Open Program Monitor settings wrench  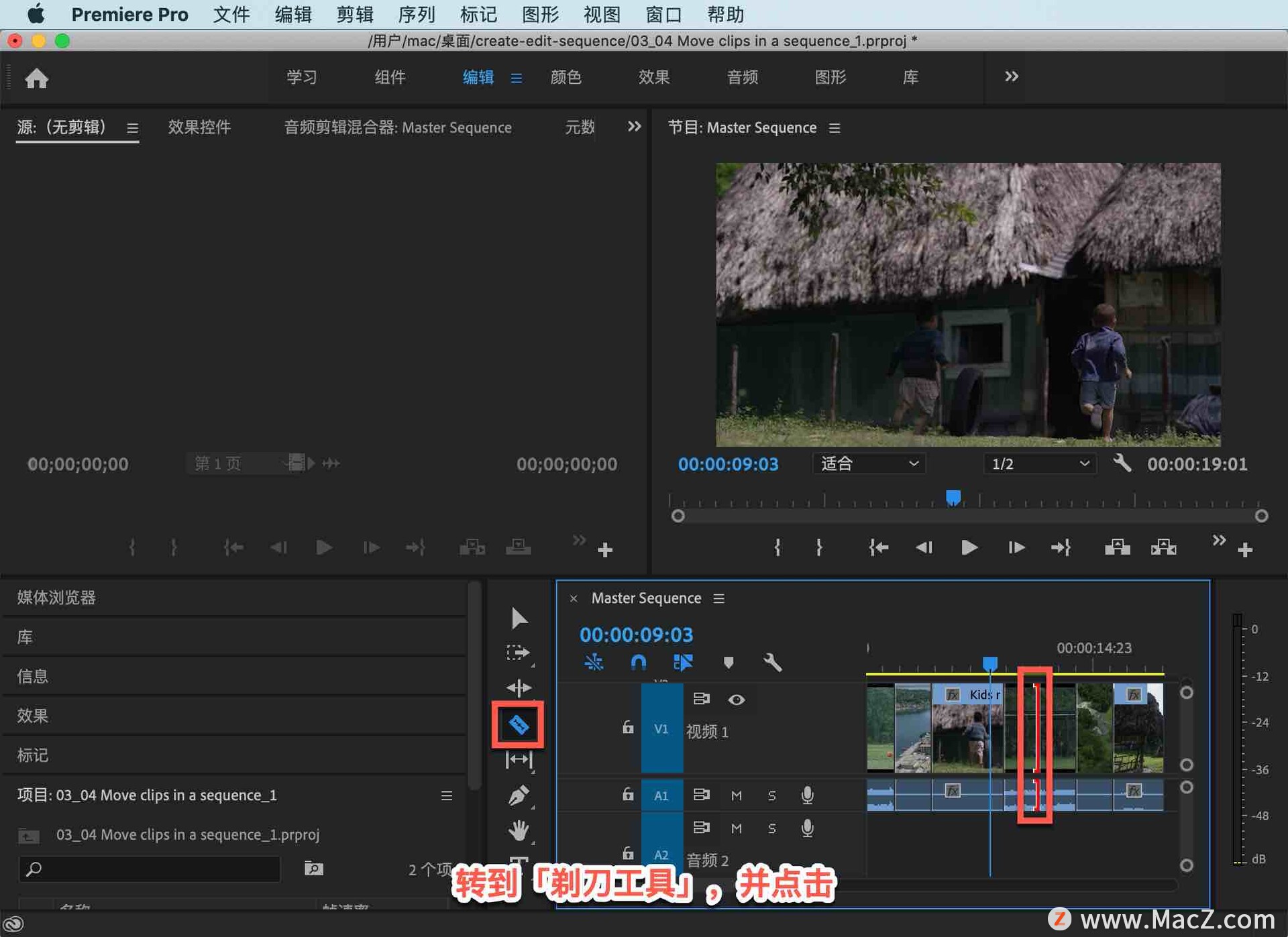(x=1122, y=463)
